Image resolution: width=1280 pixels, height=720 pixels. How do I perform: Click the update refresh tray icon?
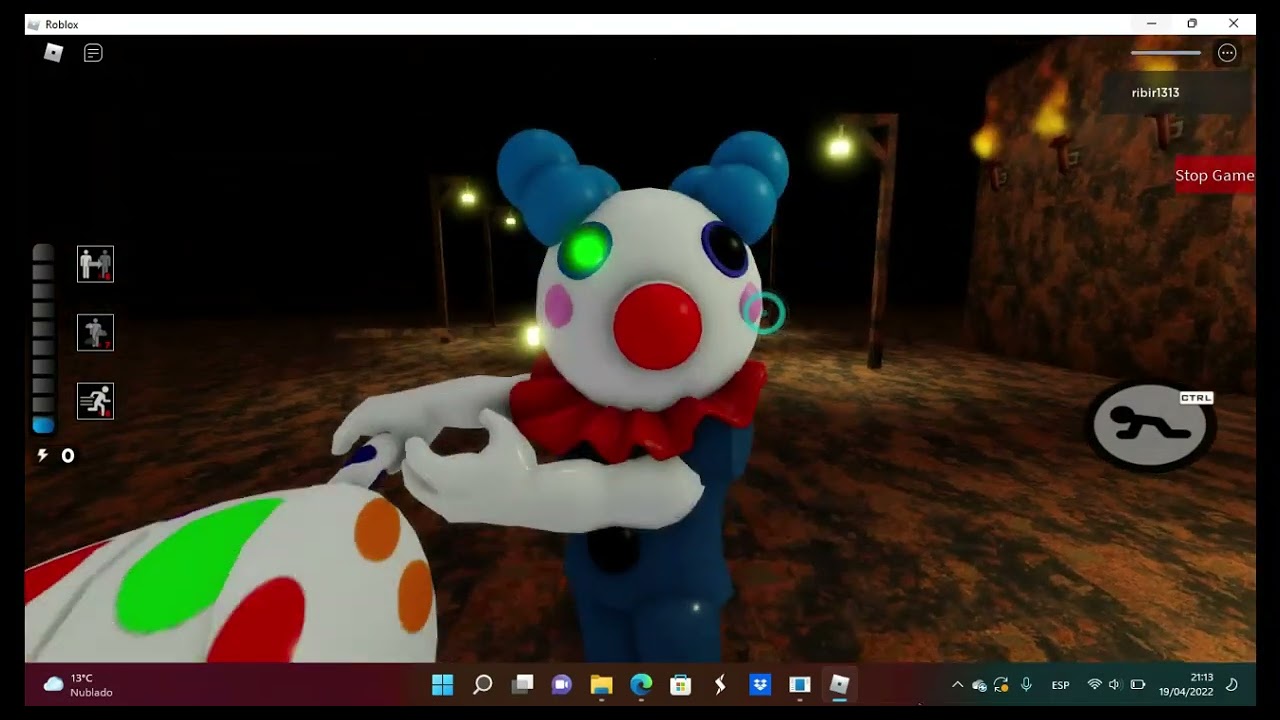(x=1001, y=685)
